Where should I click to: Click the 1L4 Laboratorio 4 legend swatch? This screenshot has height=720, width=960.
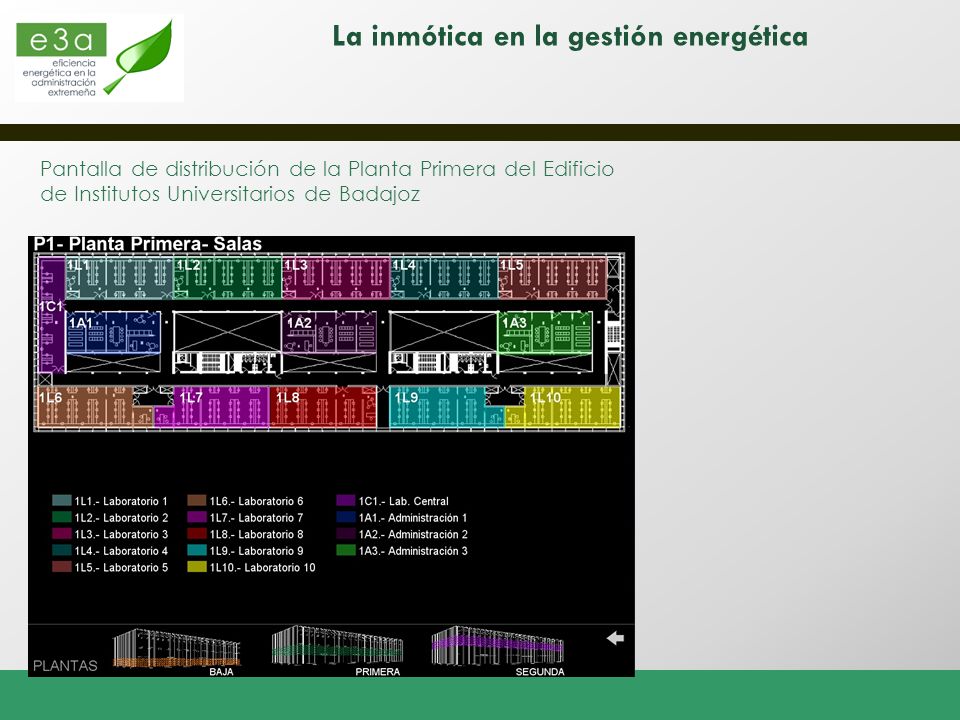coord(62,550)
